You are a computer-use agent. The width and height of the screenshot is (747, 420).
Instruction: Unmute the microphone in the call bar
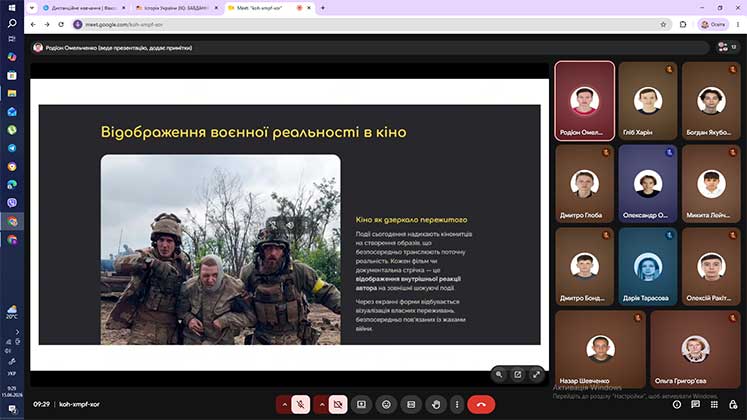pos(301,404)
